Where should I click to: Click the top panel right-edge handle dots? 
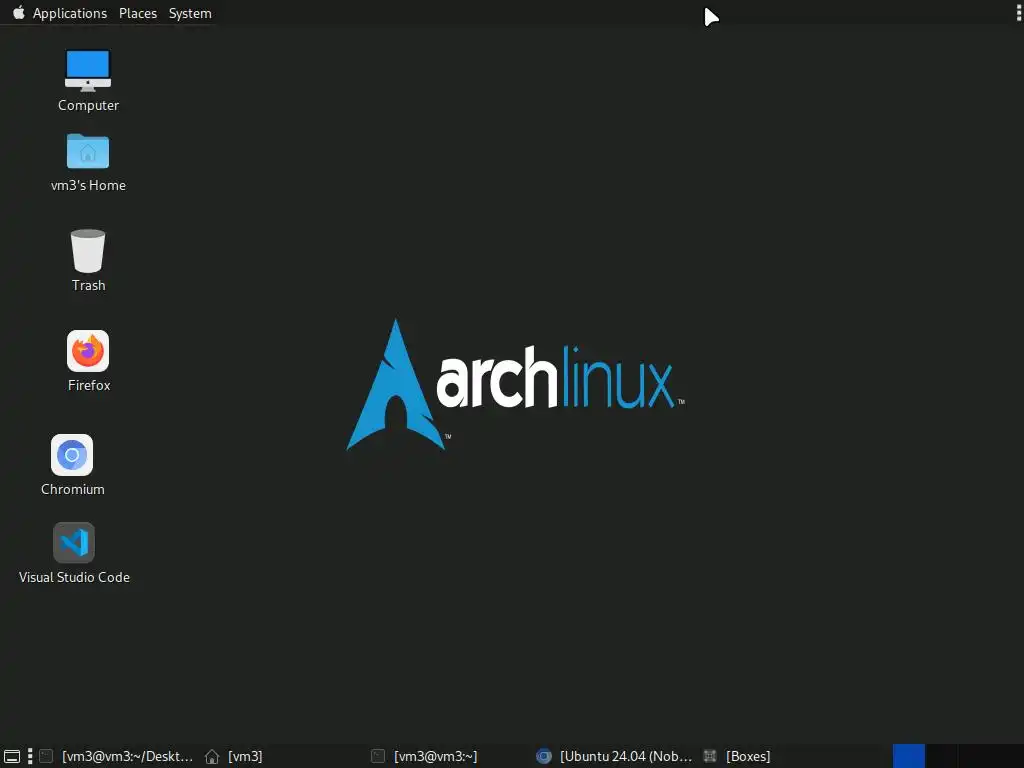coord(1018,12)
